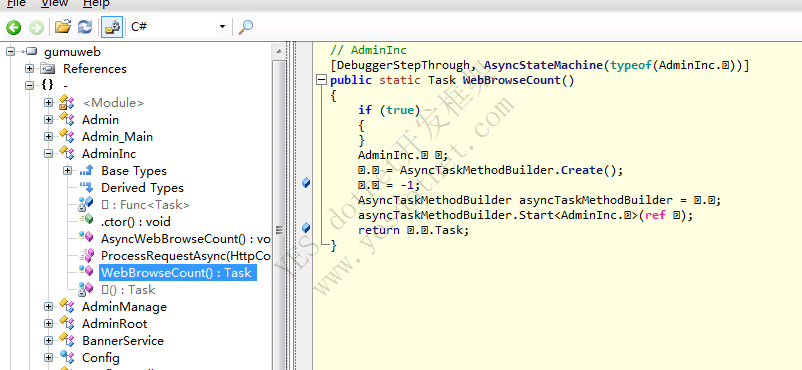This screenshot has height=370, width=802.
Task: Select the WebBrowseCount() : Task method
Action: click(177, 273)
